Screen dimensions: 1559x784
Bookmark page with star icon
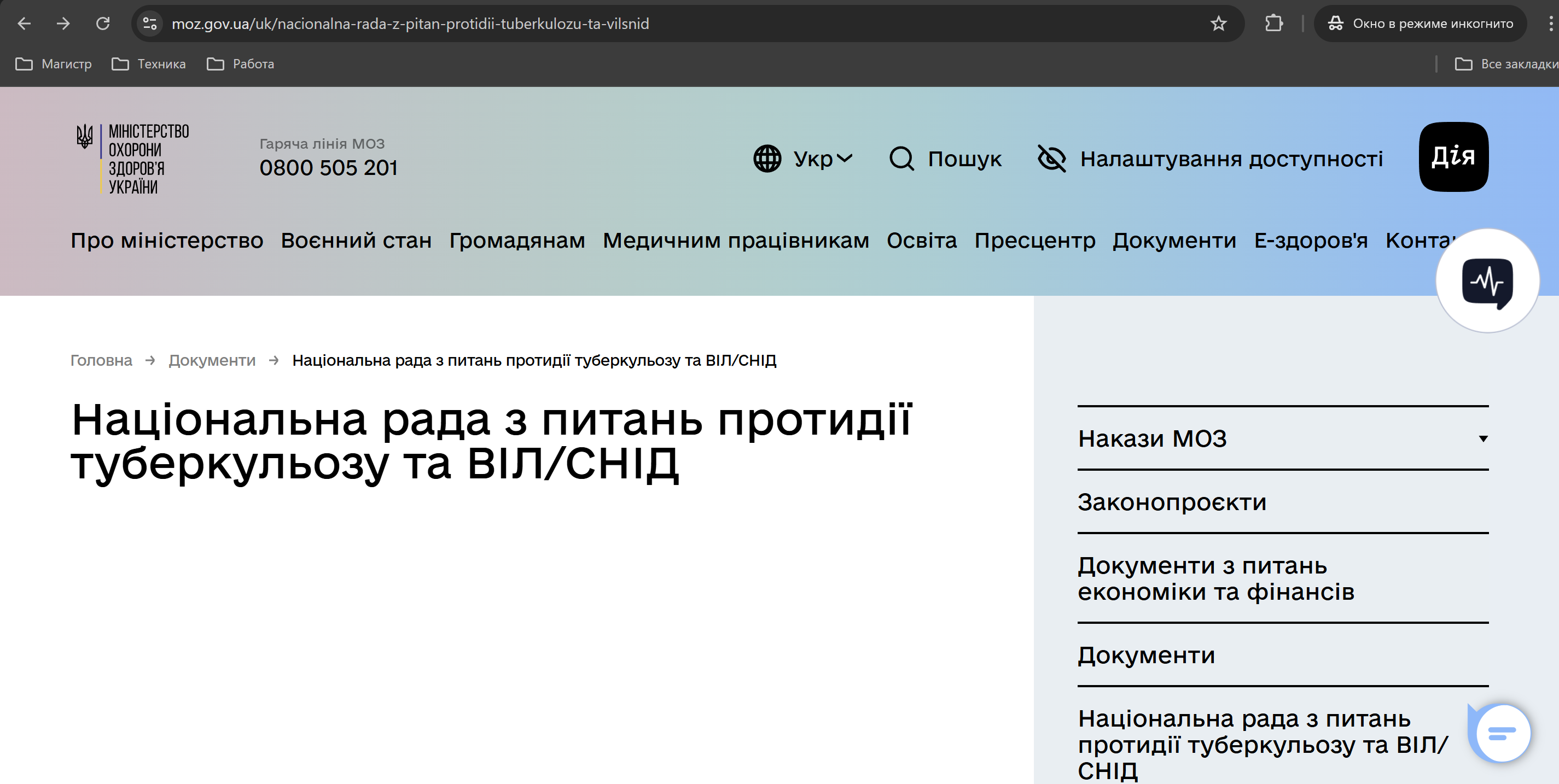pos(1218,24)
